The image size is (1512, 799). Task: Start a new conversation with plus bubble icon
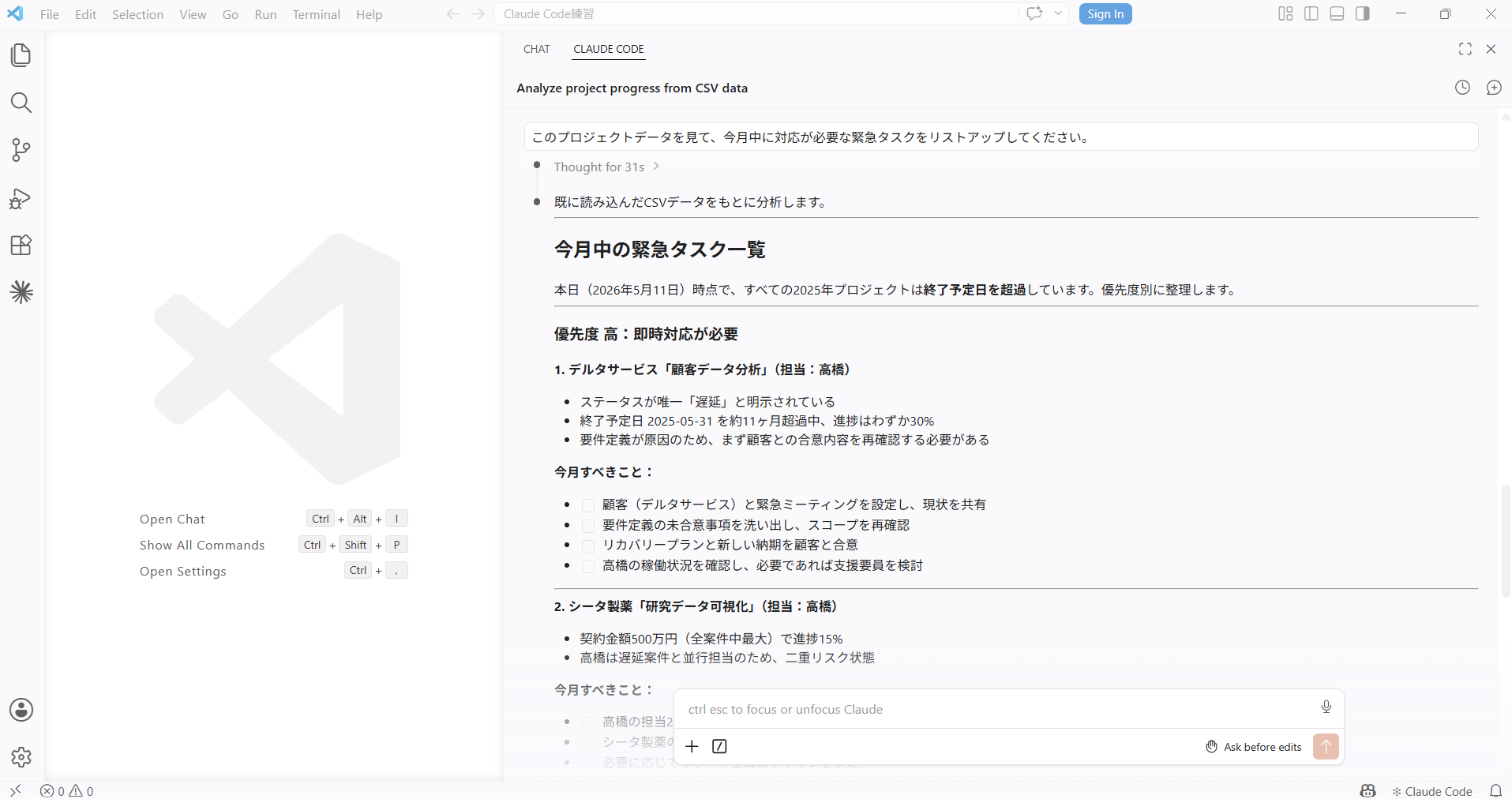[x=1494, y=88]
